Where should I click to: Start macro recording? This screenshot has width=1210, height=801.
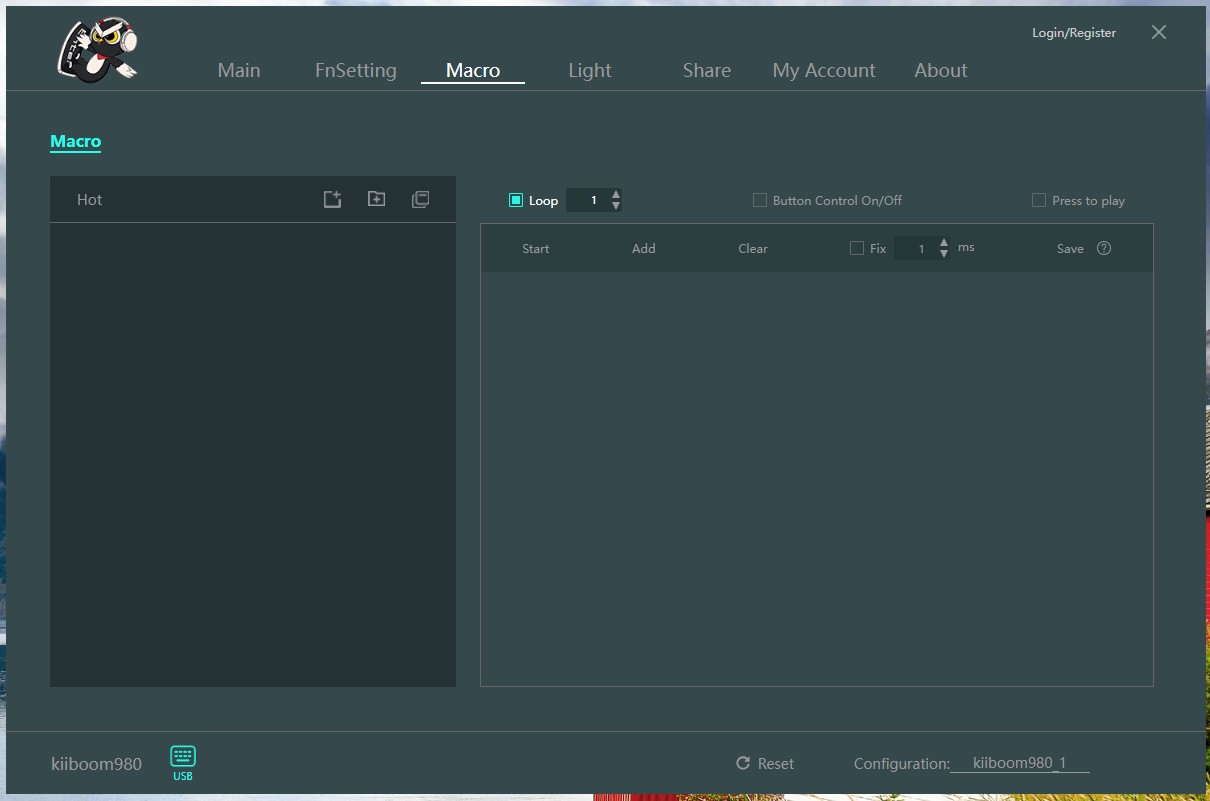pyautogui.click(x=536, y=248)
